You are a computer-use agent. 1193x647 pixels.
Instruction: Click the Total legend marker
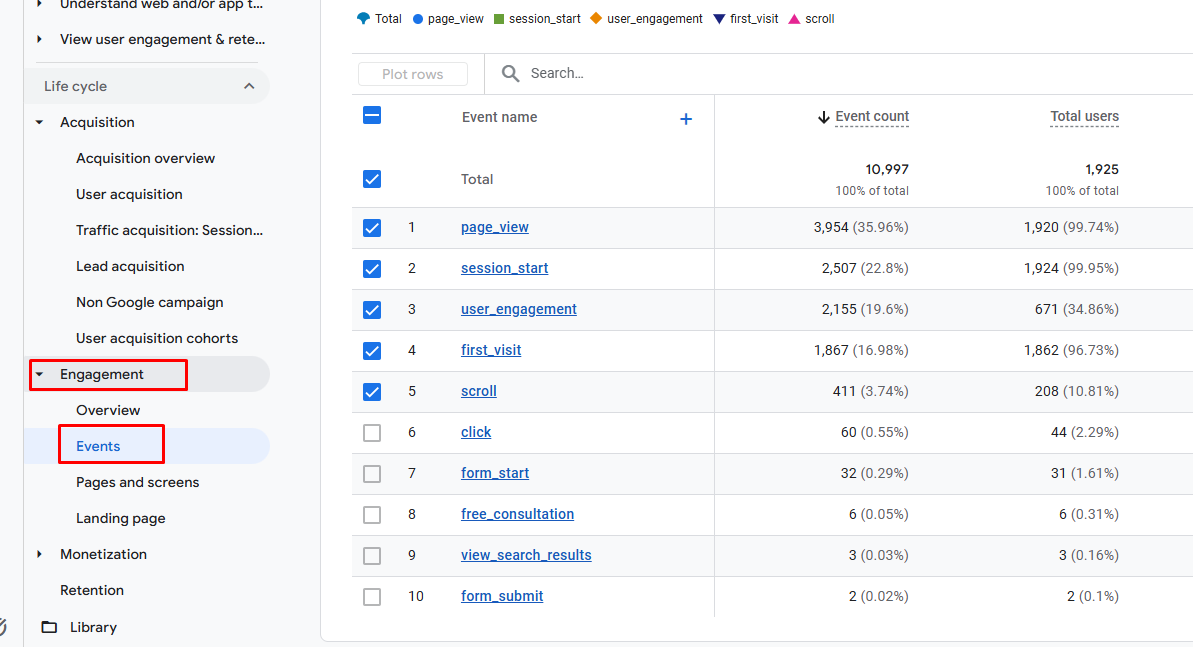click(x=363, y=18)
